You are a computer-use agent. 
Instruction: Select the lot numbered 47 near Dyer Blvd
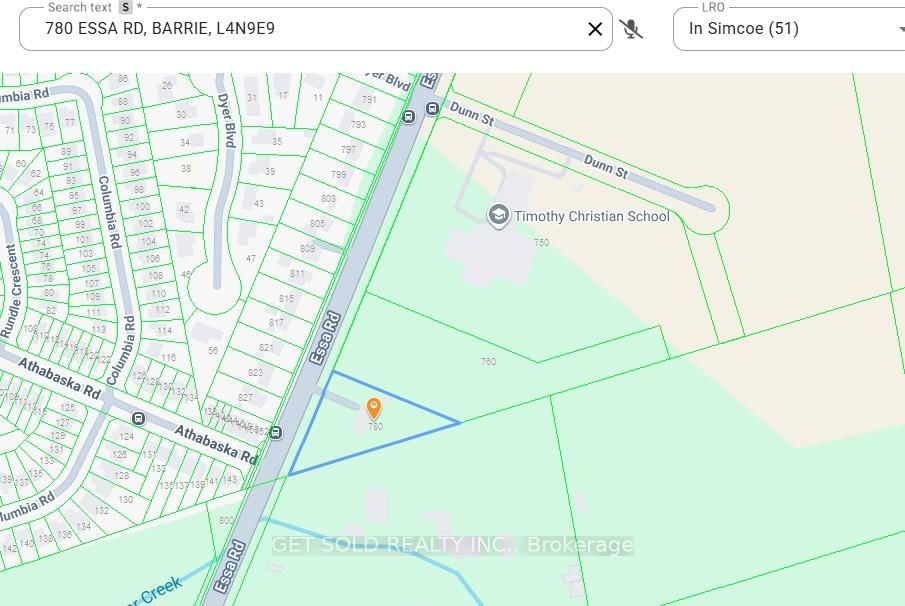[250, 259]
